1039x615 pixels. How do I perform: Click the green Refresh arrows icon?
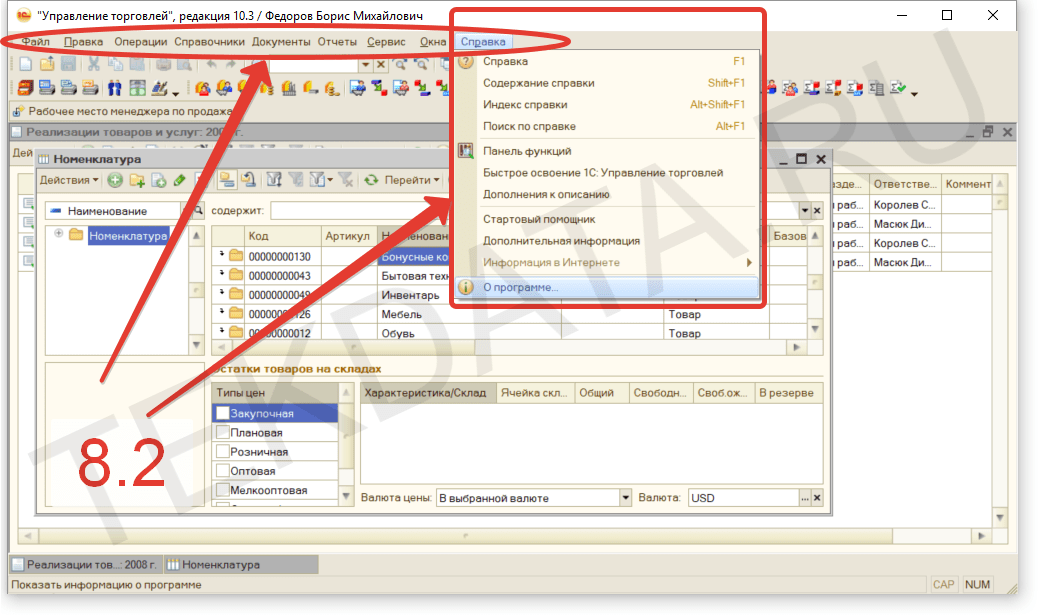click(371, 180)
